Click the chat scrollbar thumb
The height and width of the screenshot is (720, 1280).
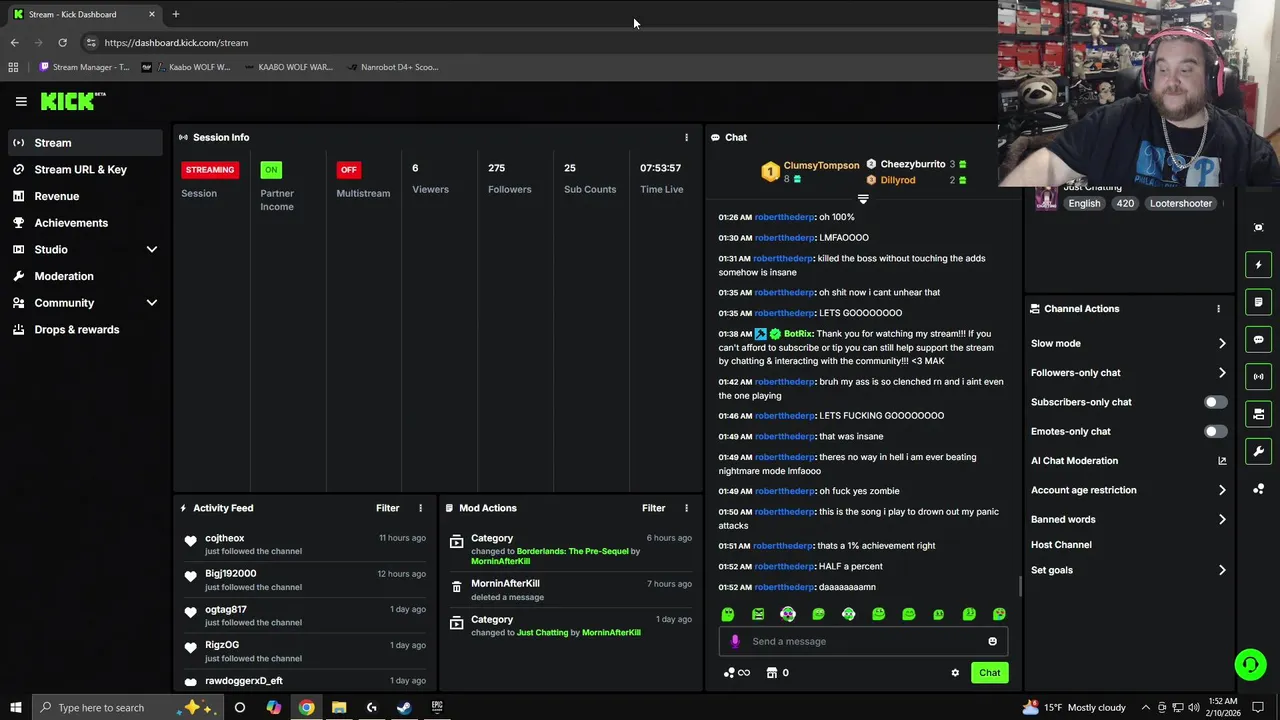[x=1020, y=586]
